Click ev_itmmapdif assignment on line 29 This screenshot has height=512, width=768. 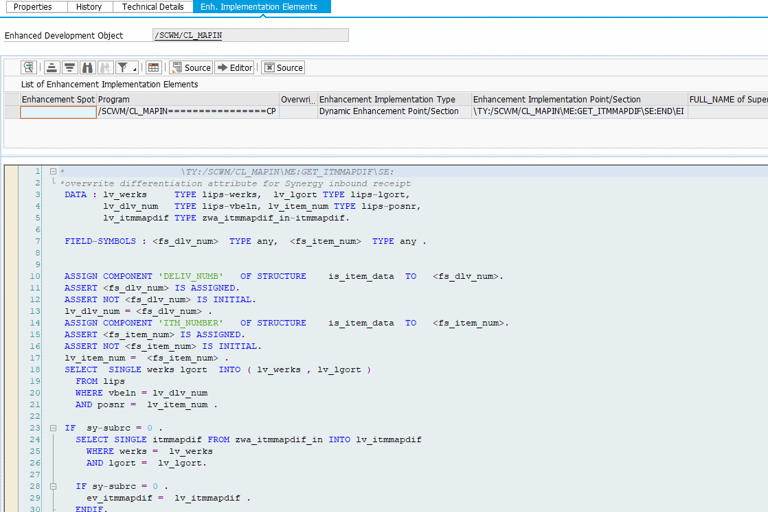(168, 498)
